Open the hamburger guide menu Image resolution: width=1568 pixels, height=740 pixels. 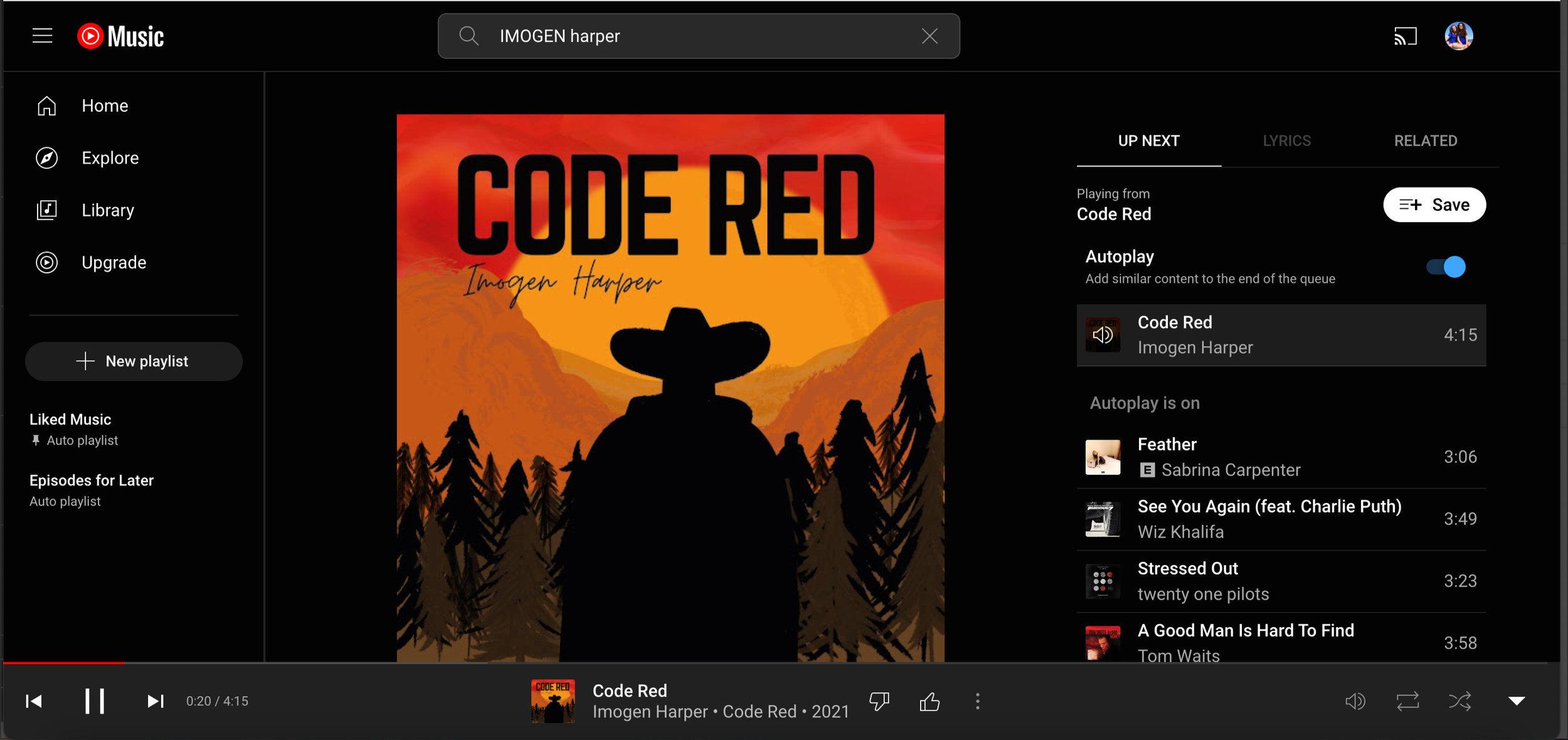tap(42, 36)
